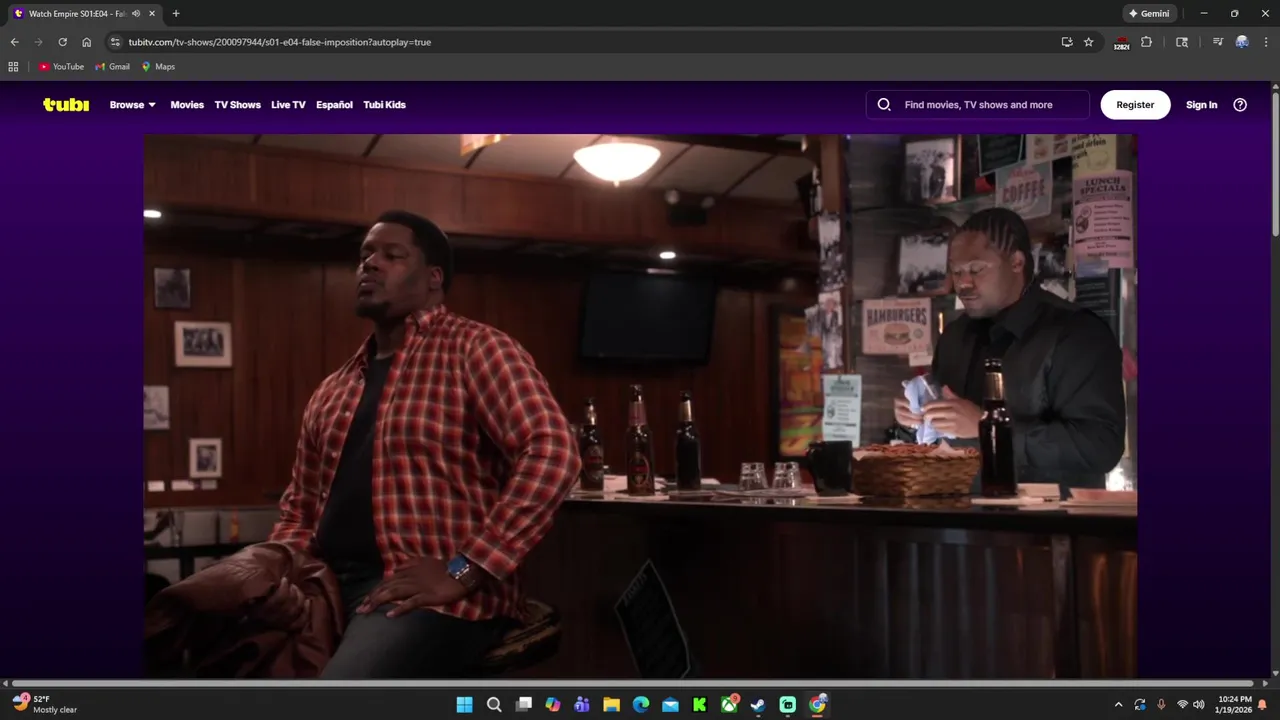Open Español section

coord(334,104)
